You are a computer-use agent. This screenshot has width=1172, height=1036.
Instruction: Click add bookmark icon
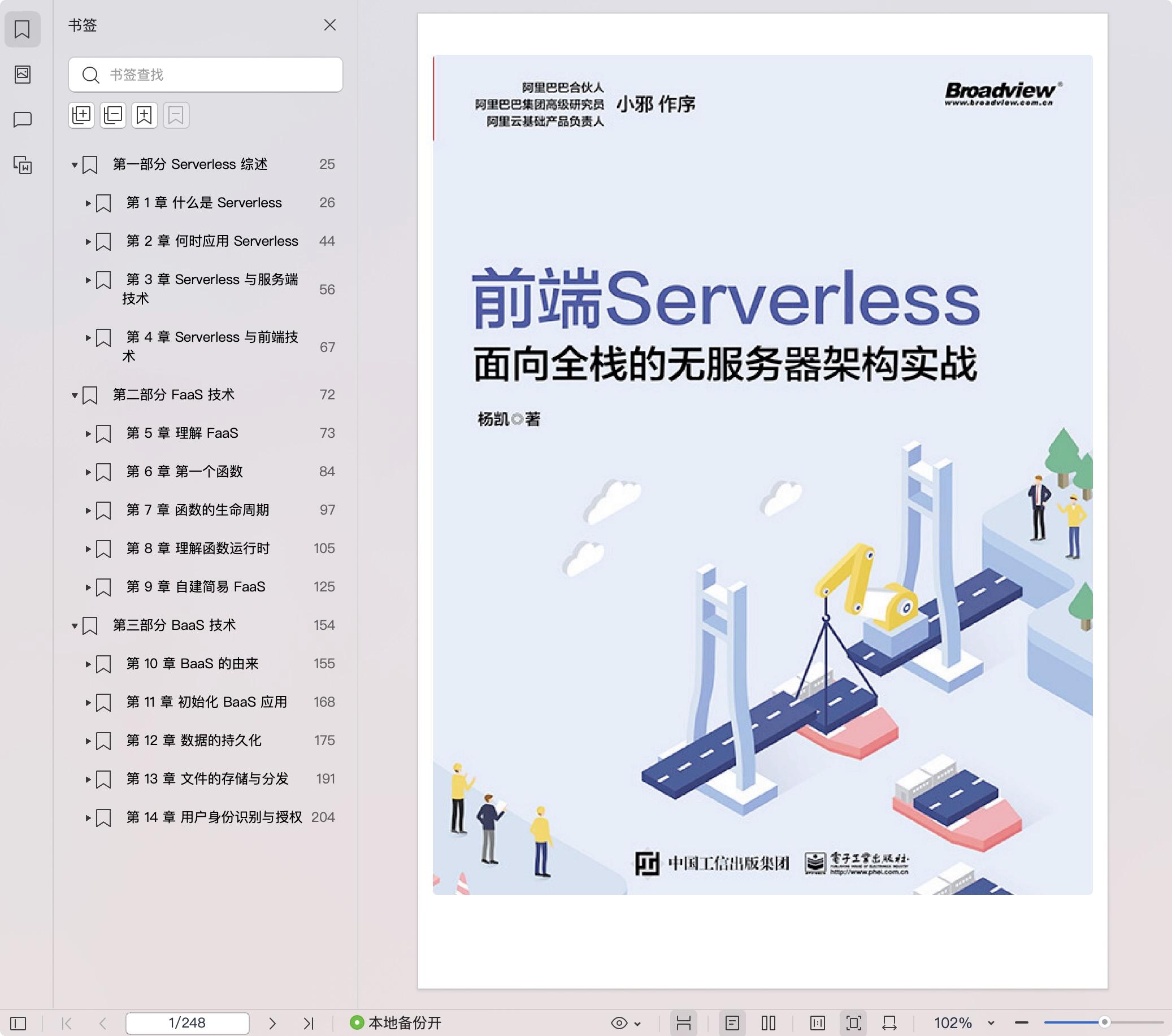145,115
